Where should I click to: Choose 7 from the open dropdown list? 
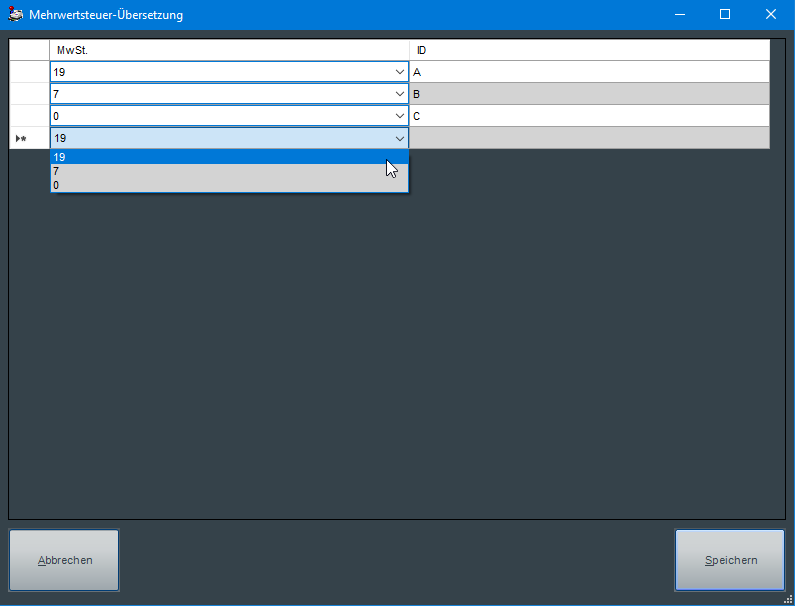click(228, 171)
